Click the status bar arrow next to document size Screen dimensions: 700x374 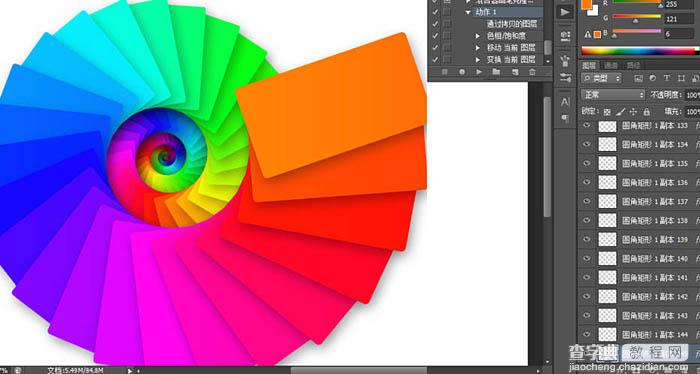click(130, 370)
